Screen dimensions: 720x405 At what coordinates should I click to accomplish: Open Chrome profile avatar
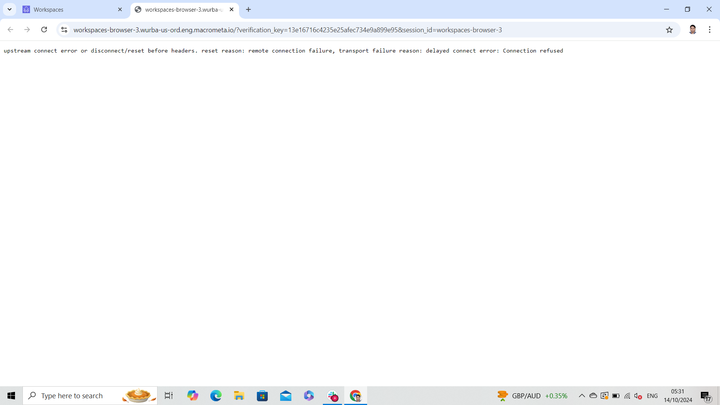[692, 30]
